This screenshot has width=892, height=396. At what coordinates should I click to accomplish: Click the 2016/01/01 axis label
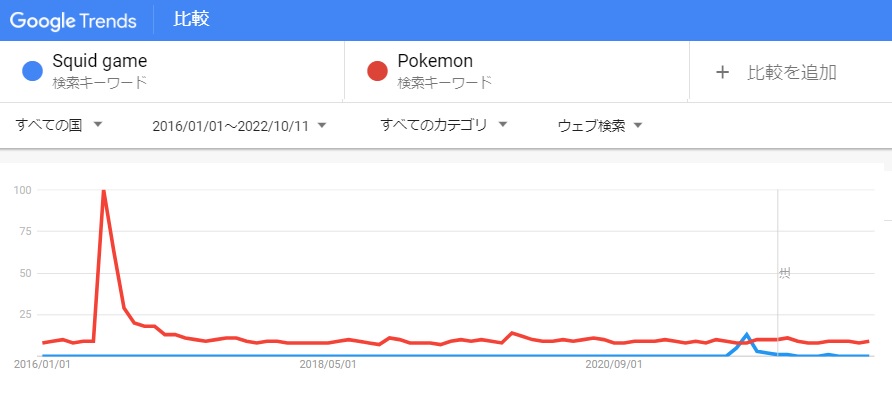(x=42, y=364)
